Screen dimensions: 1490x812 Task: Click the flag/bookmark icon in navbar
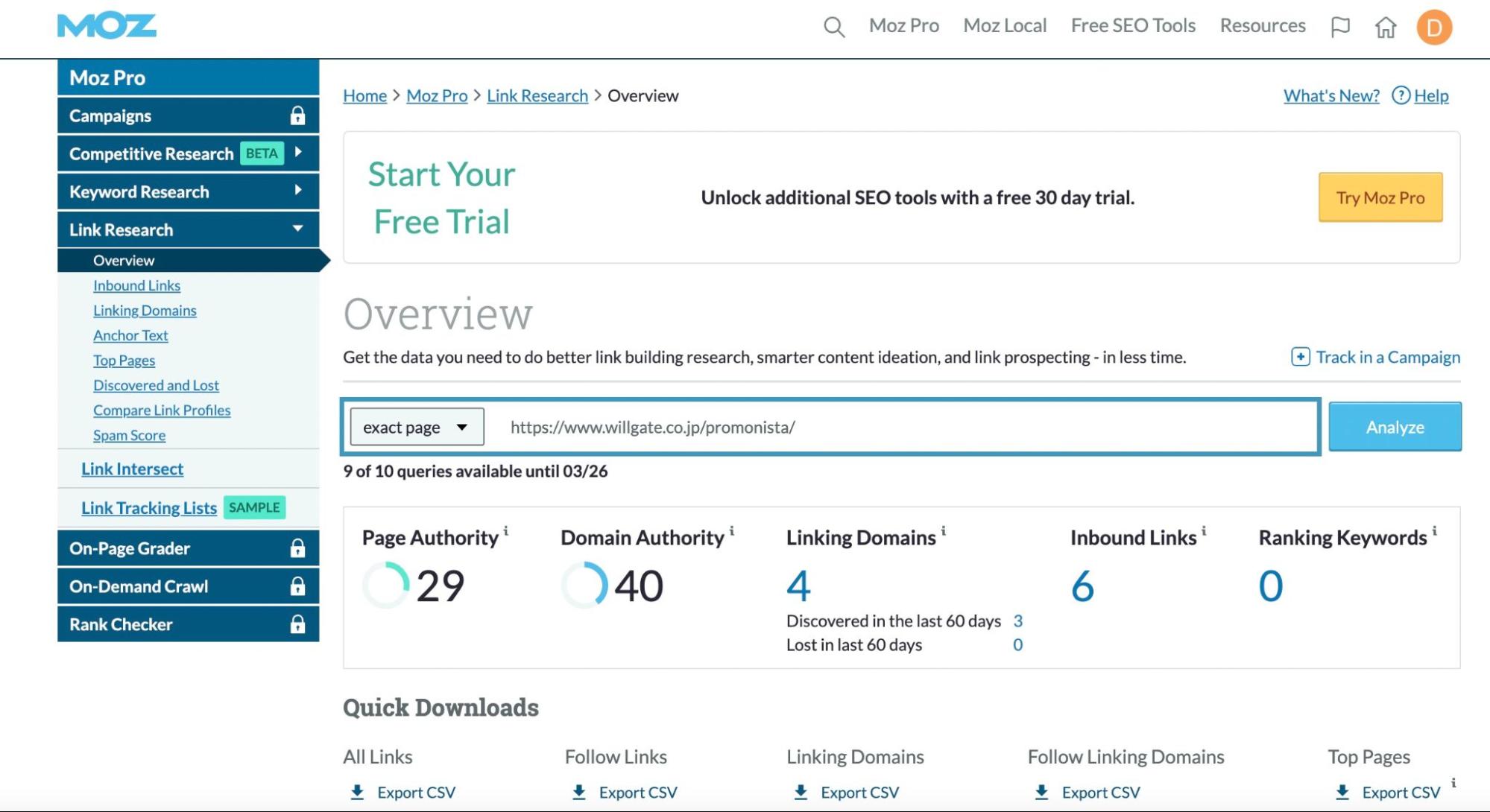pos(1342,27)
